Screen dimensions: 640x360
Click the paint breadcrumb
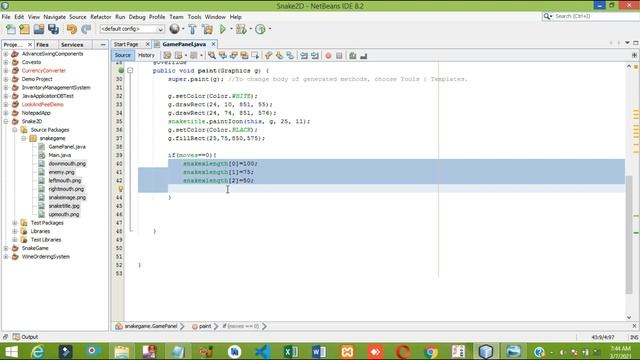pyautogui.click(x=205, y=326)
